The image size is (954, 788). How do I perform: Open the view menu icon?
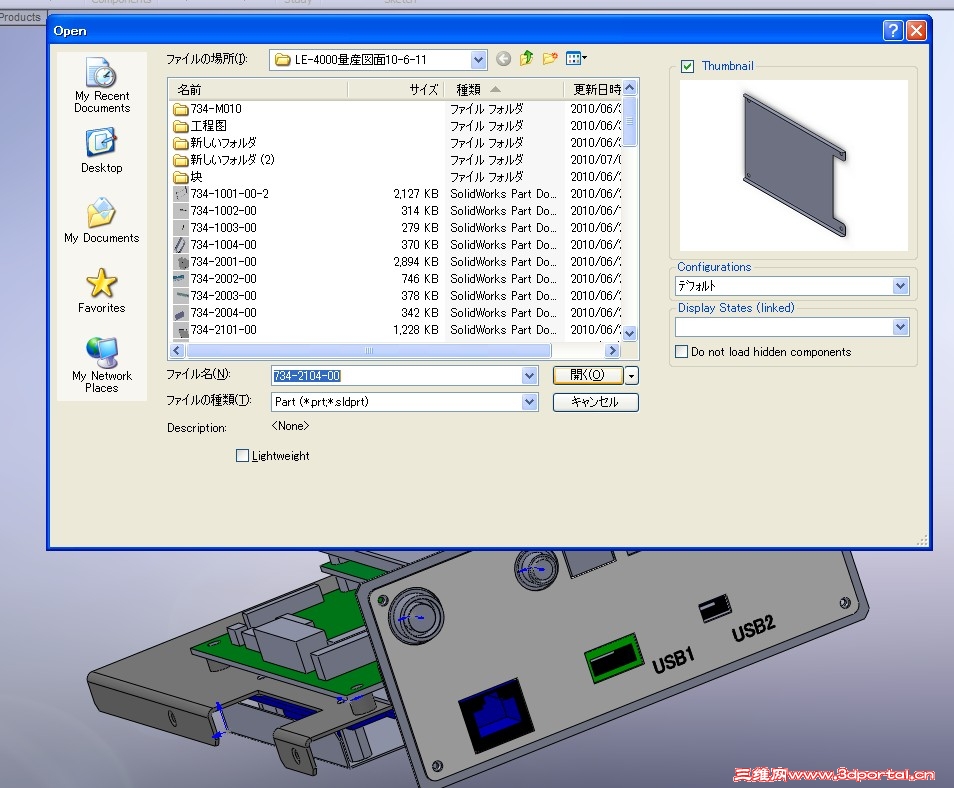coord(576,58)
